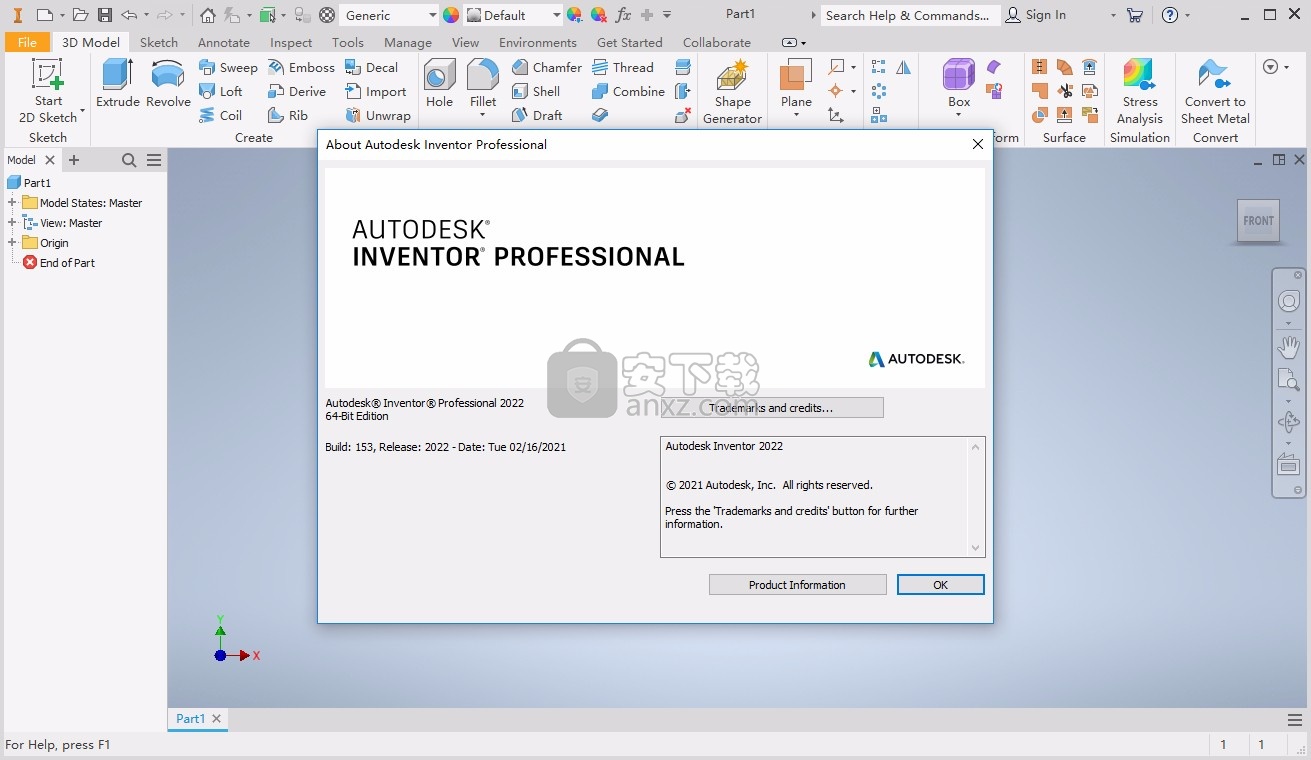
Task: Close the Part1 document tab
Action: click(x=217, y=718)
